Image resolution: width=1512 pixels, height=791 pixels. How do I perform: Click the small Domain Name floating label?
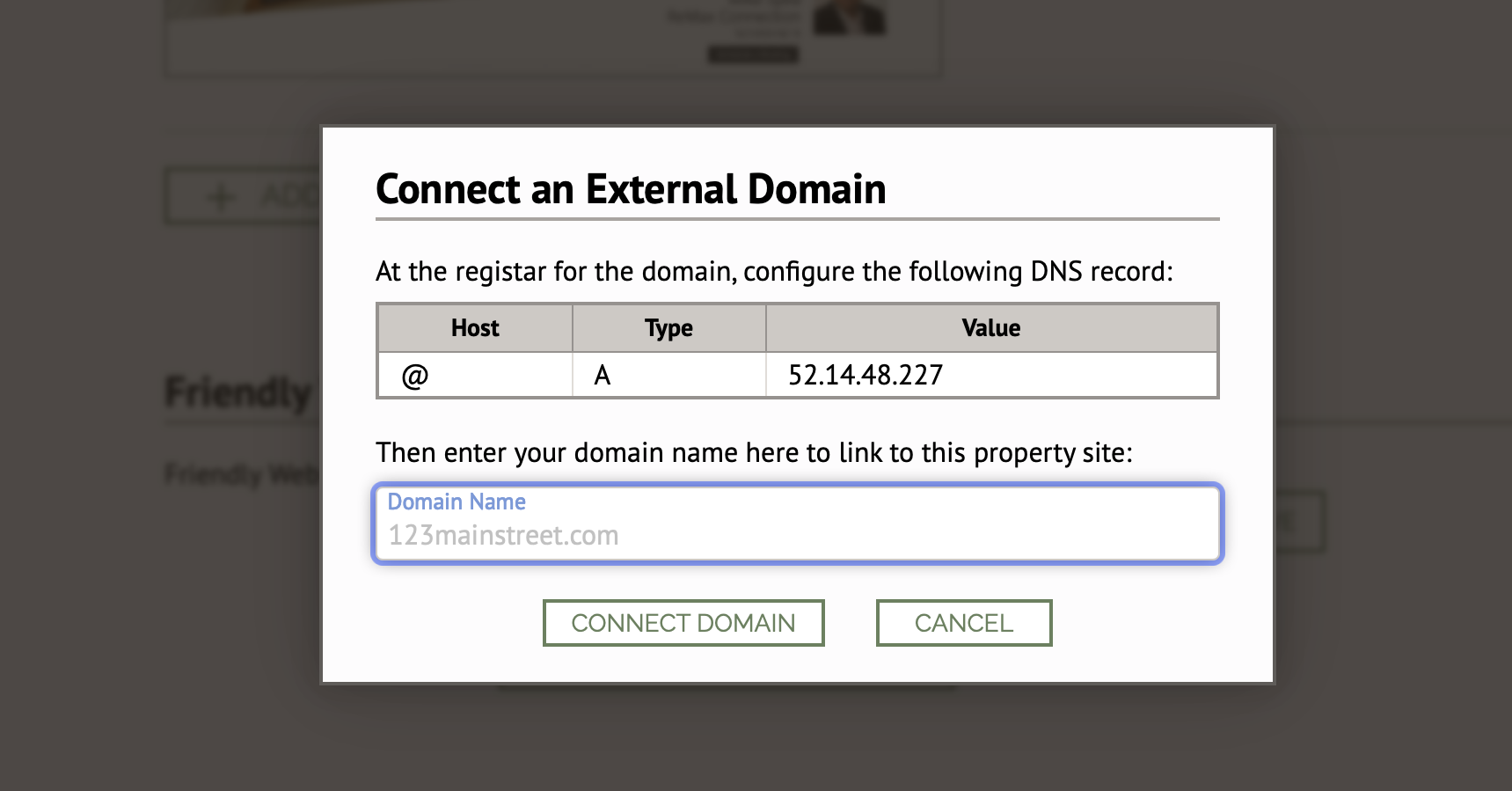(457, 502)
